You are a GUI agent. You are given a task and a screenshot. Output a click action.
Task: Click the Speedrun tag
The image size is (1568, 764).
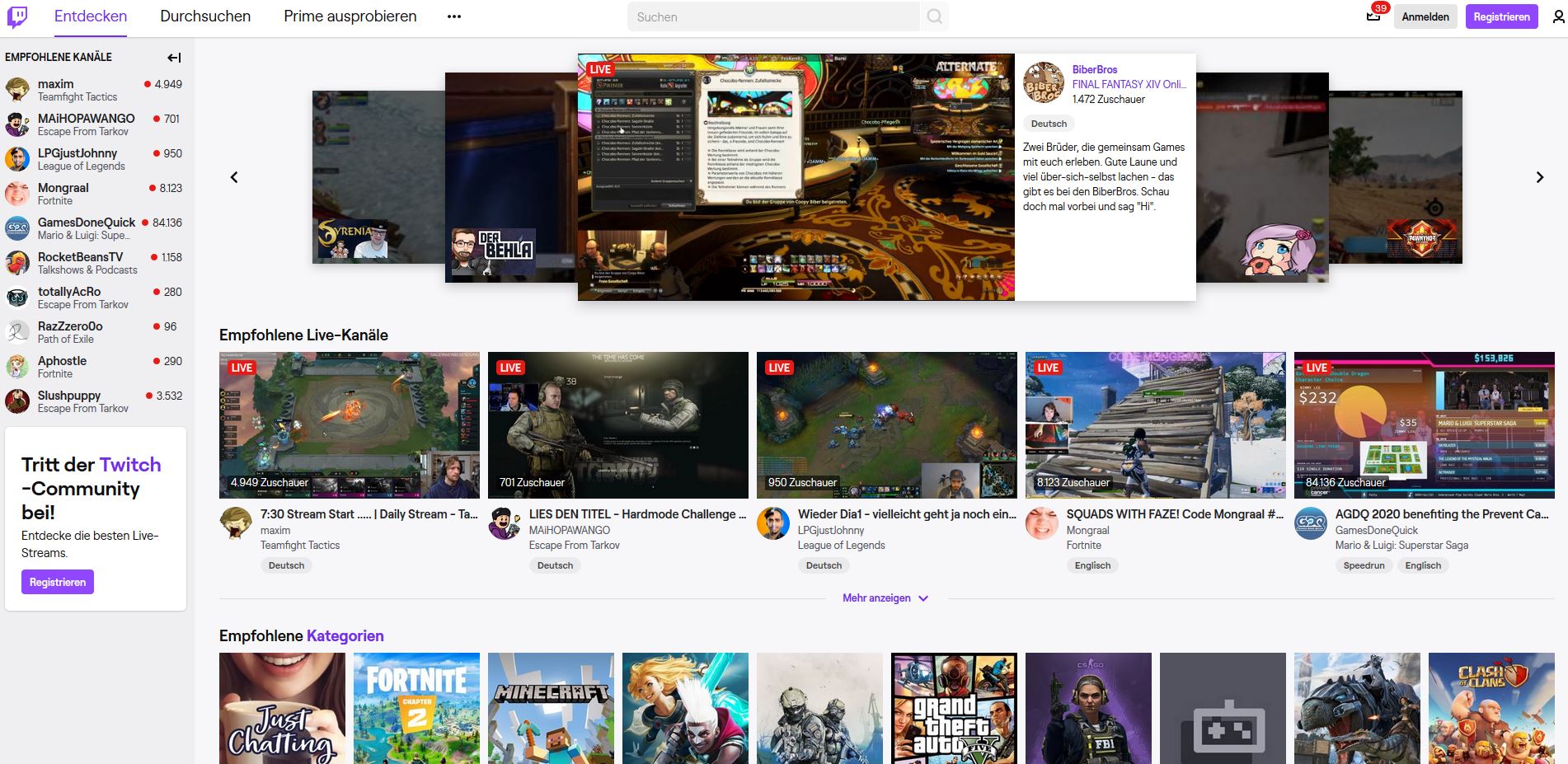1364,565
